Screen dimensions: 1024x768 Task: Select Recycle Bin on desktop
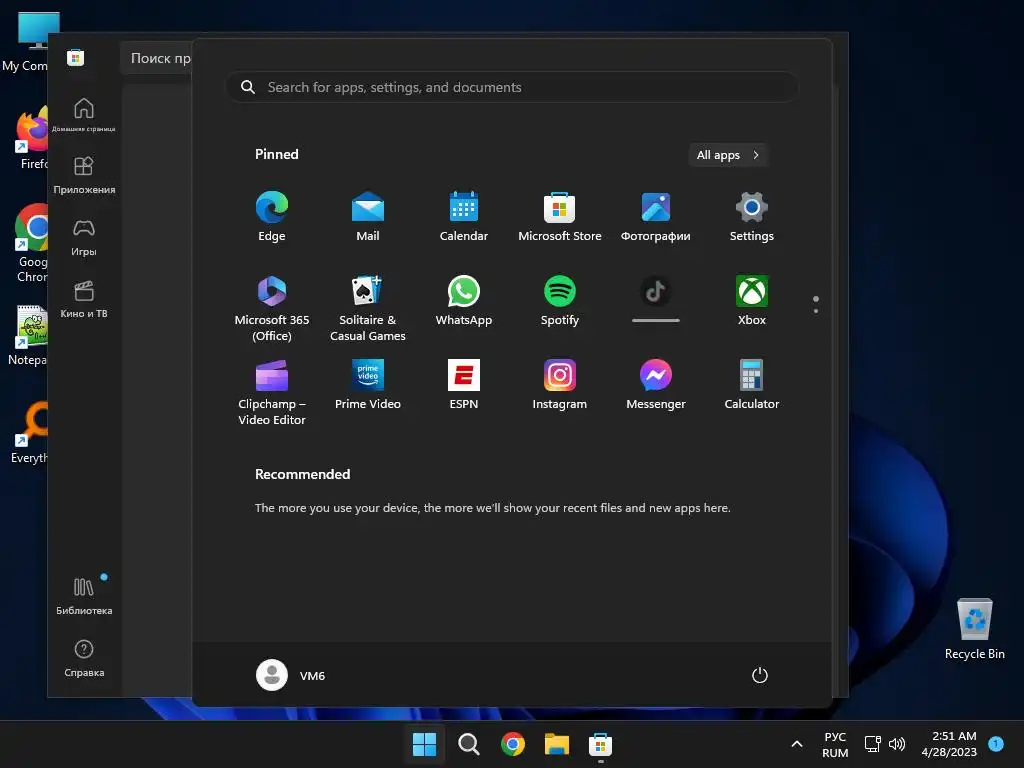[x=974, y=629]
